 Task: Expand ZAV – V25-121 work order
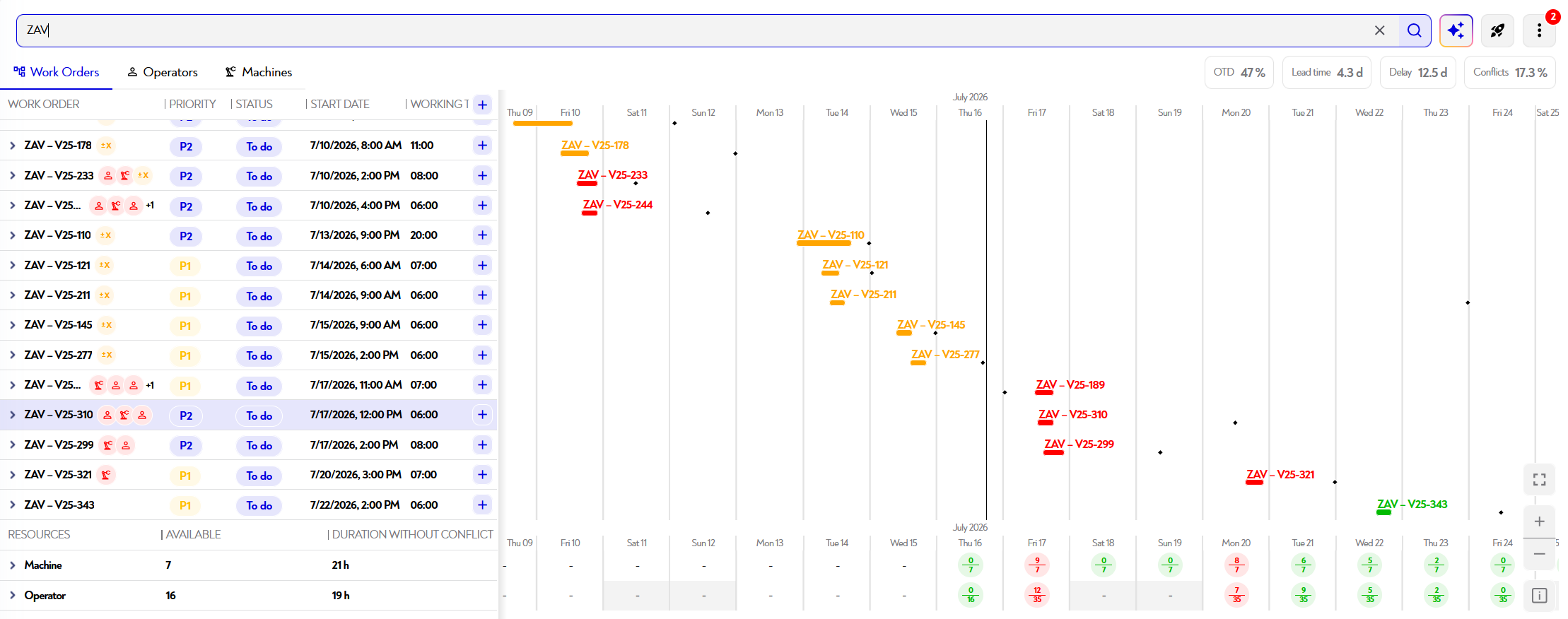point(13,265)
